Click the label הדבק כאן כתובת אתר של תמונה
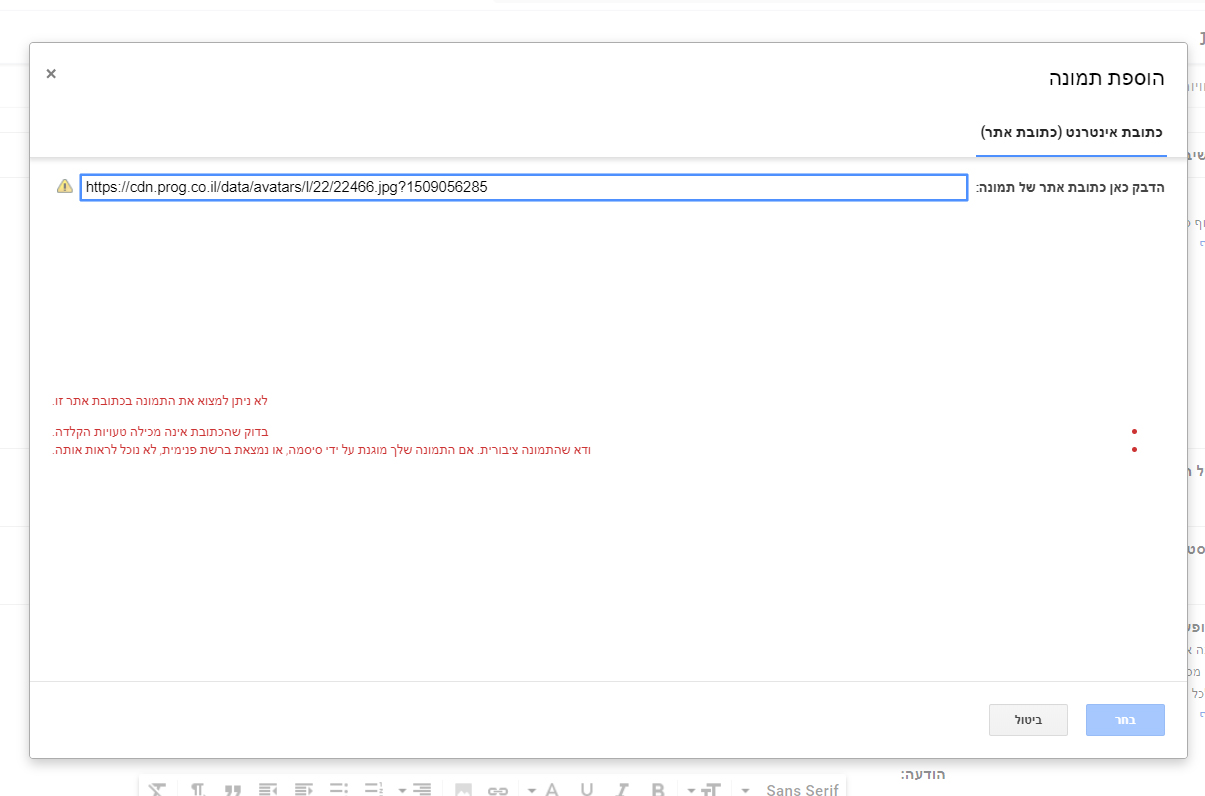 point(1070,187)
